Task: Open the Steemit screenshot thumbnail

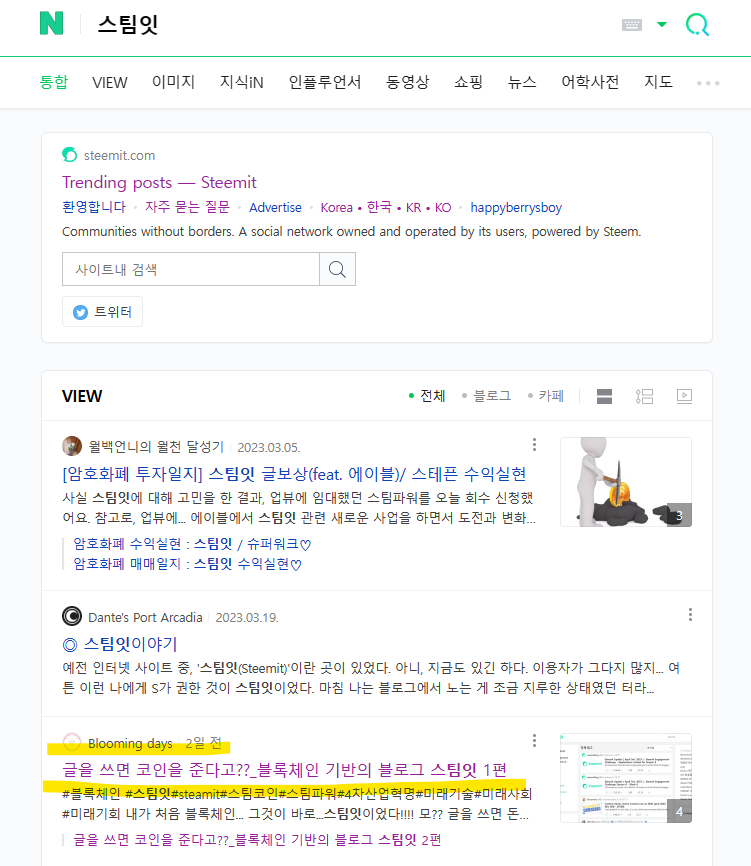Action: coord(626,778)
